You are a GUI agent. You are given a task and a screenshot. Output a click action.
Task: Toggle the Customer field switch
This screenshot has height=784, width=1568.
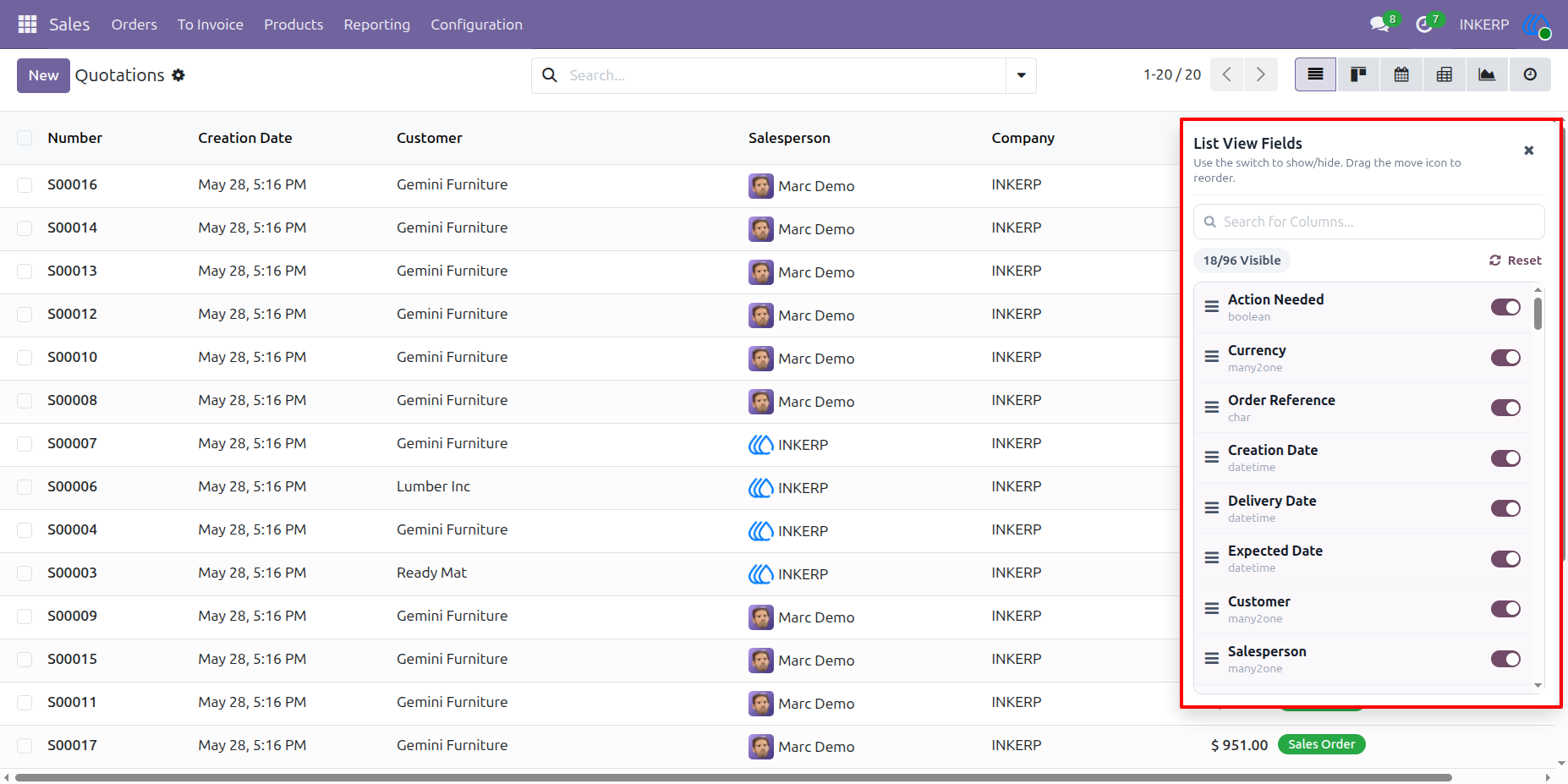[1505, 609]
